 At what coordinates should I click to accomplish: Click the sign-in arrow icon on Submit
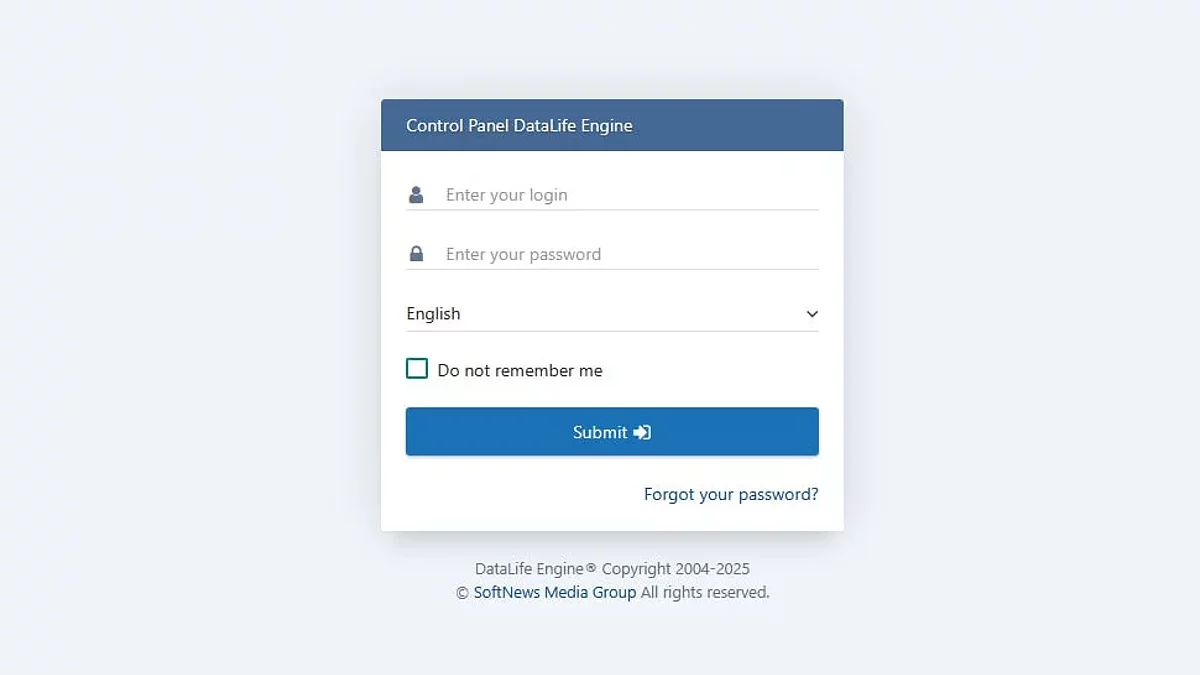pyautogui.click(x=642, y=432)
